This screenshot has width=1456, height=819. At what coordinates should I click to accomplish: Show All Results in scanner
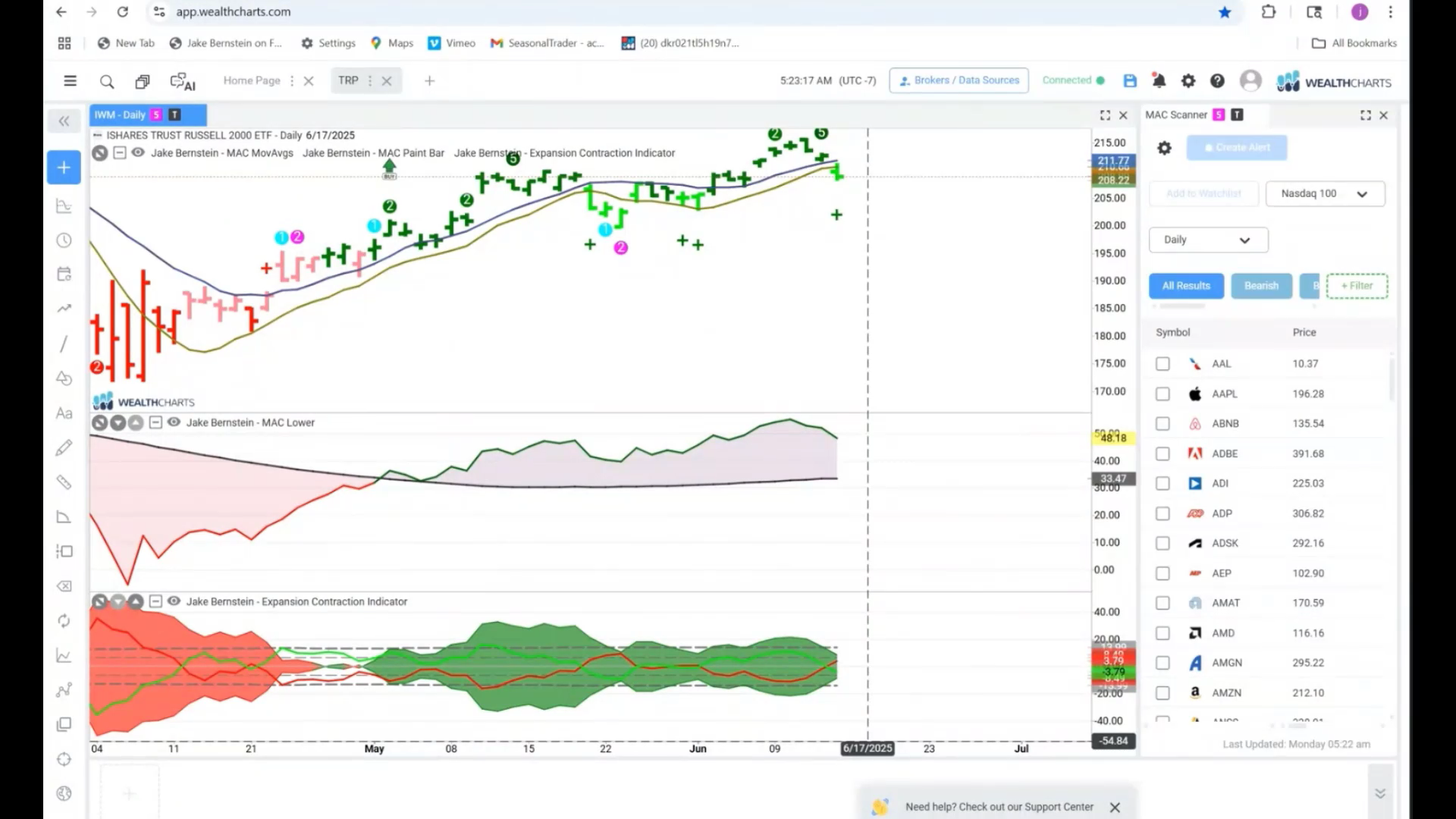point(1186,286)
